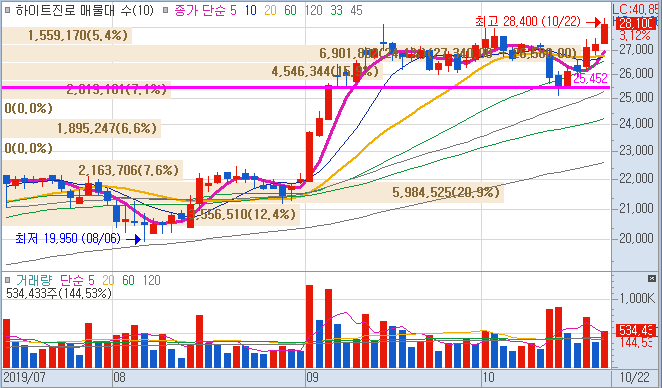Click the LC:40.85 value on price axis
The image size is (662, 388).
tap(635, 9)
